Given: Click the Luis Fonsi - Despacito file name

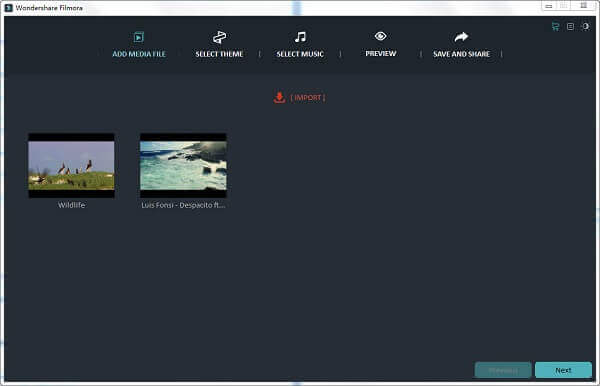Looking at the screenshot, I should [183, 205].
